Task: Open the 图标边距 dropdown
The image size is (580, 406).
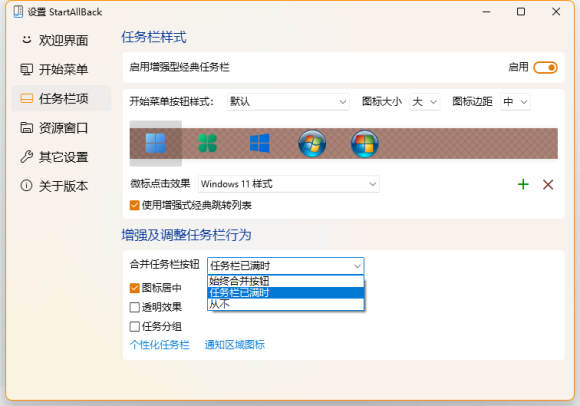Action: pyautogui.click(x=515, y=102)
